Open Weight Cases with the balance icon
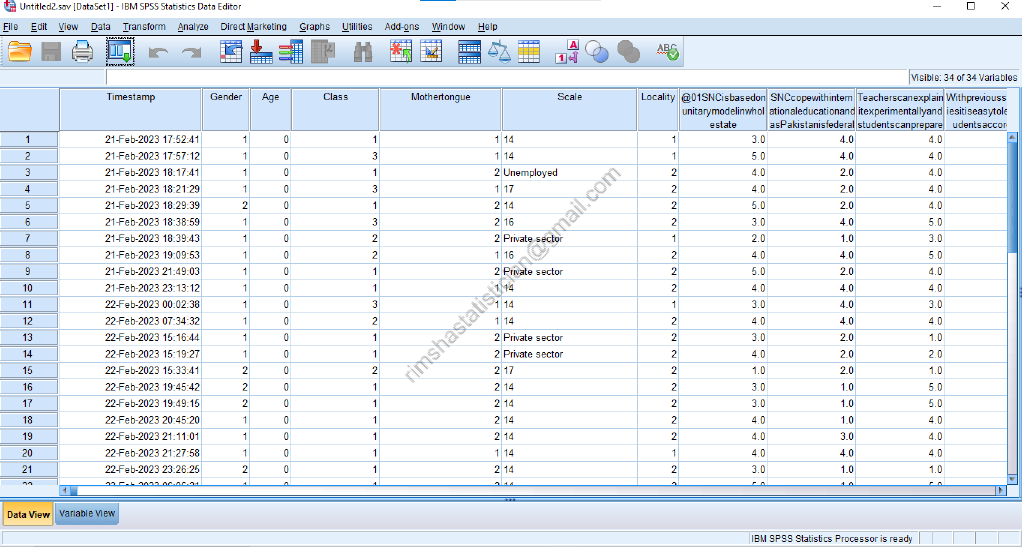Viewport: 1022px width, 547px height. (499, 52)
